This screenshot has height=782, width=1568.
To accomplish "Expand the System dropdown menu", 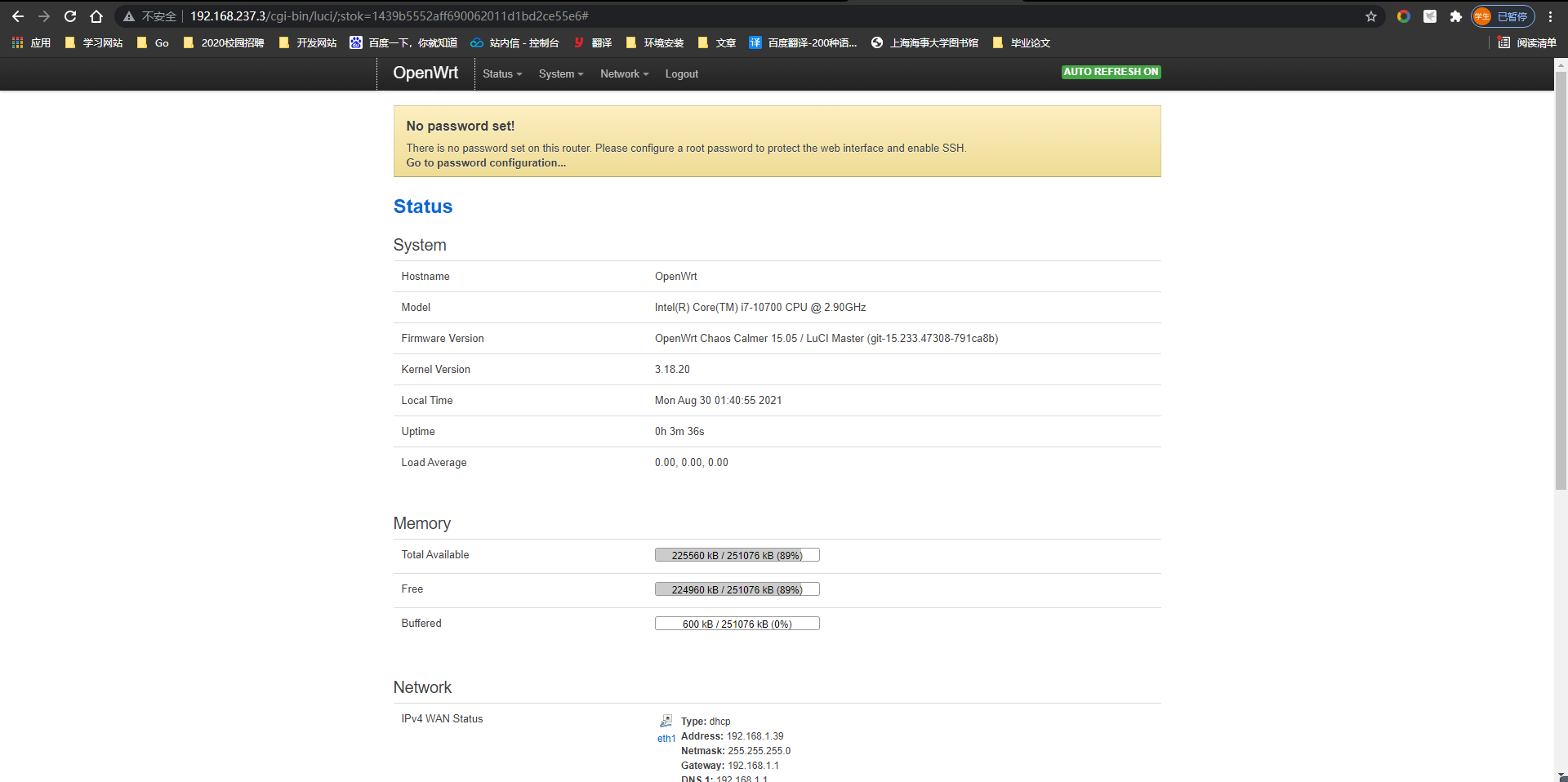I will pyautogui.click(x=561, y=73).
